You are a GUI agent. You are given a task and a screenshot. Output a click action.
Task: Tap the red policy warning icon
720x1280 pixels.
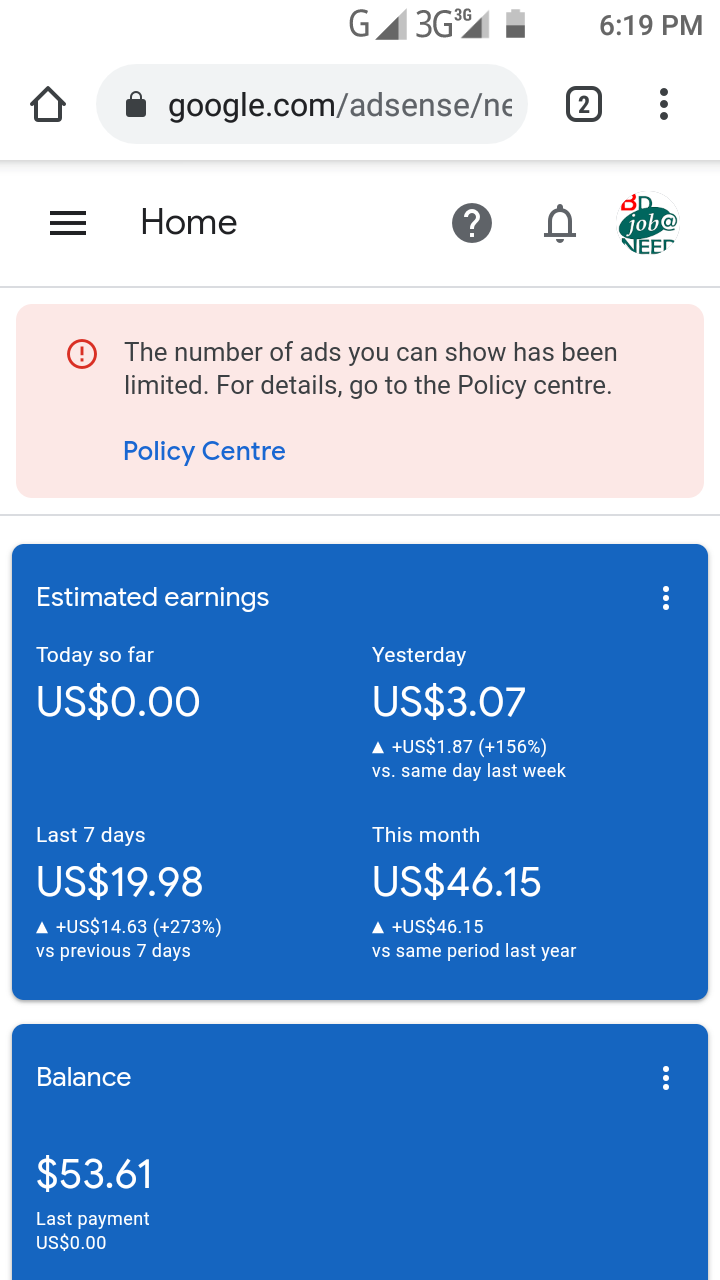(82, 353)
